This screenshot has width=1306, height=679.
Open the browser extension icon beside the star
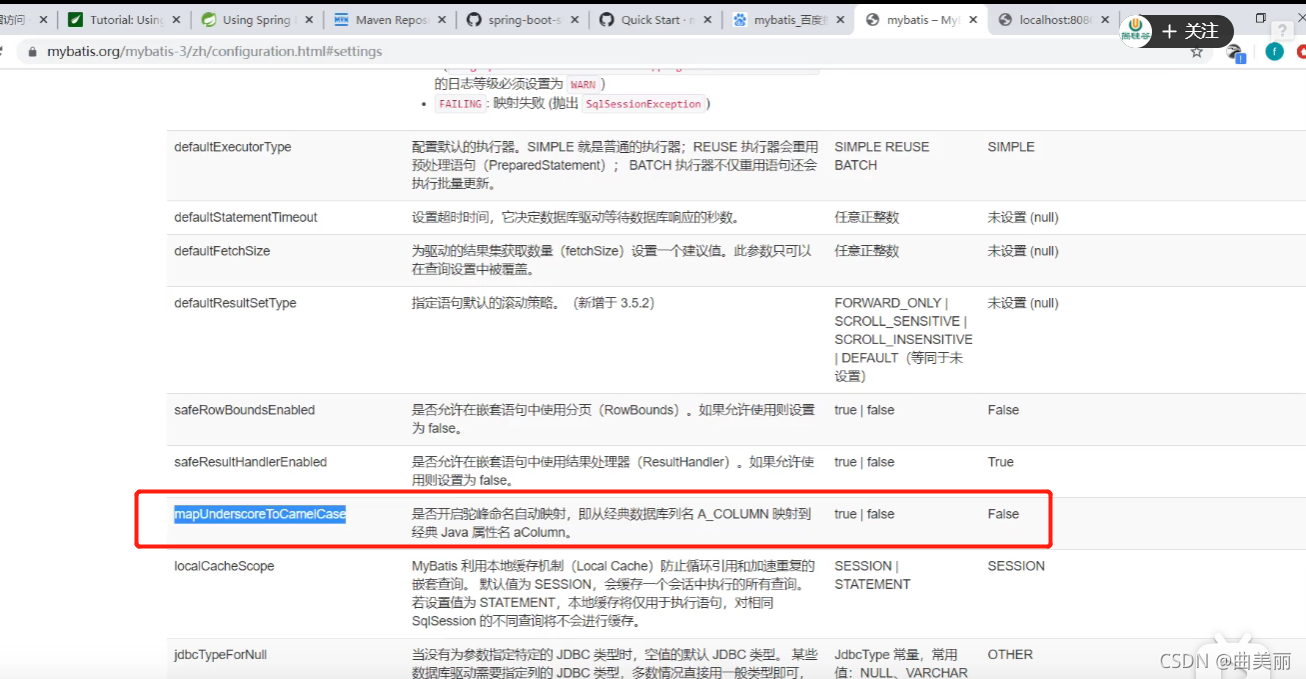(x=1235, y=52)
